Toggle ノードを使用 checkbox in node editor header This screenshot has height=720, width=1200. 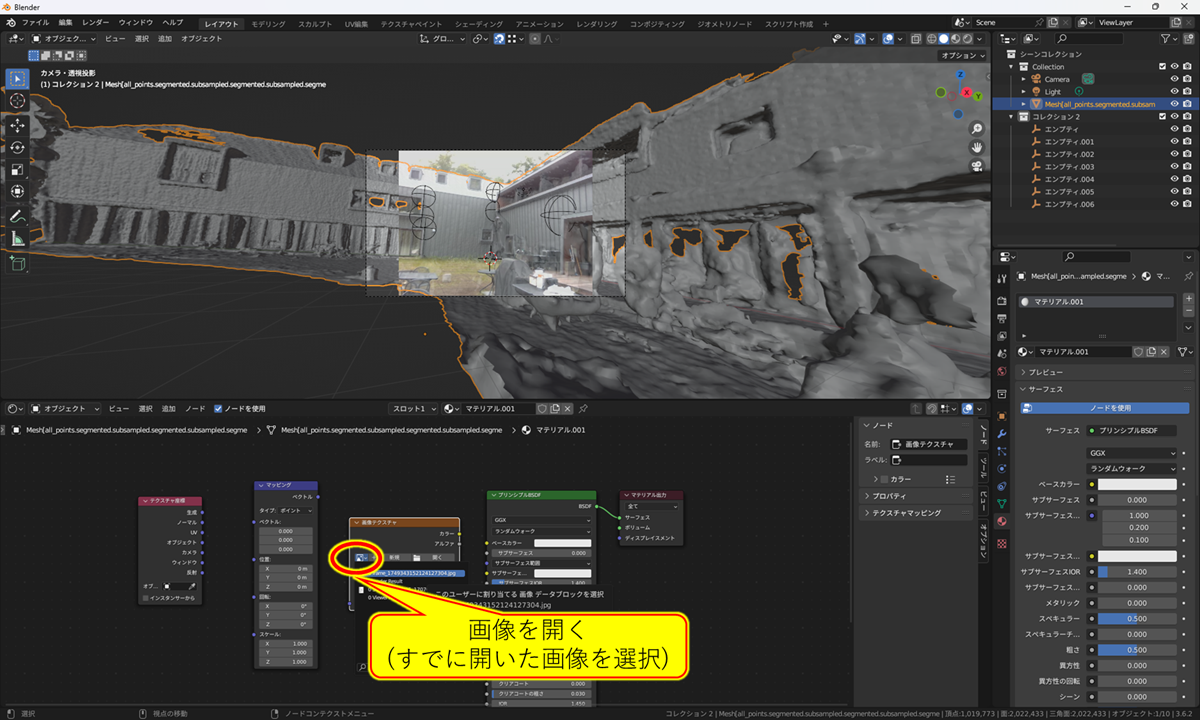coord(219,409)
